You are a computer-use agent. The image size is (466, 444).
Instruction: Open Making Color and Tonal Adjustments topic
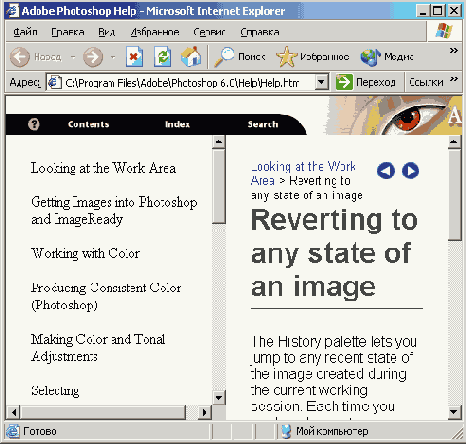98,348
